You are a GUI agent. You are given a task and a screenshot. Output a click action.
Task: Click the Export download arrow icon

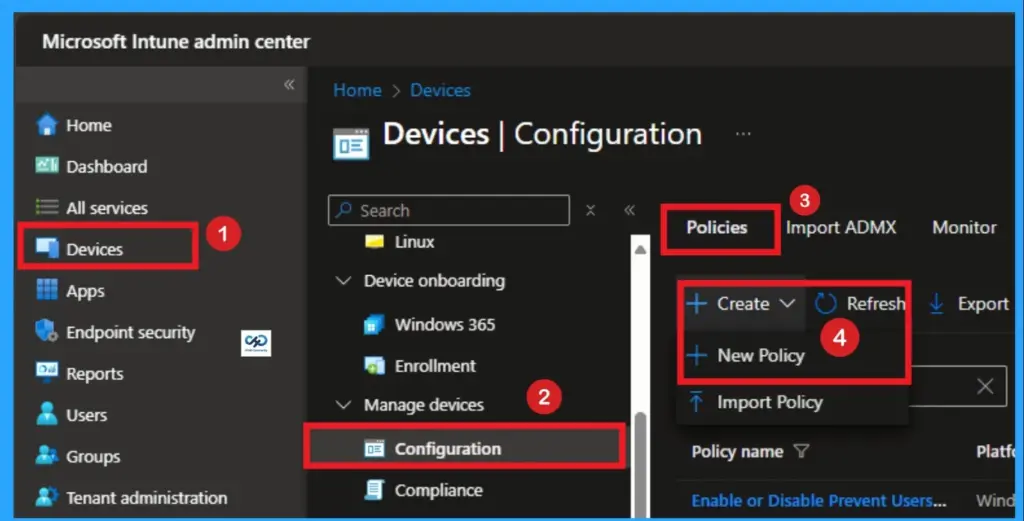(936, 304)
